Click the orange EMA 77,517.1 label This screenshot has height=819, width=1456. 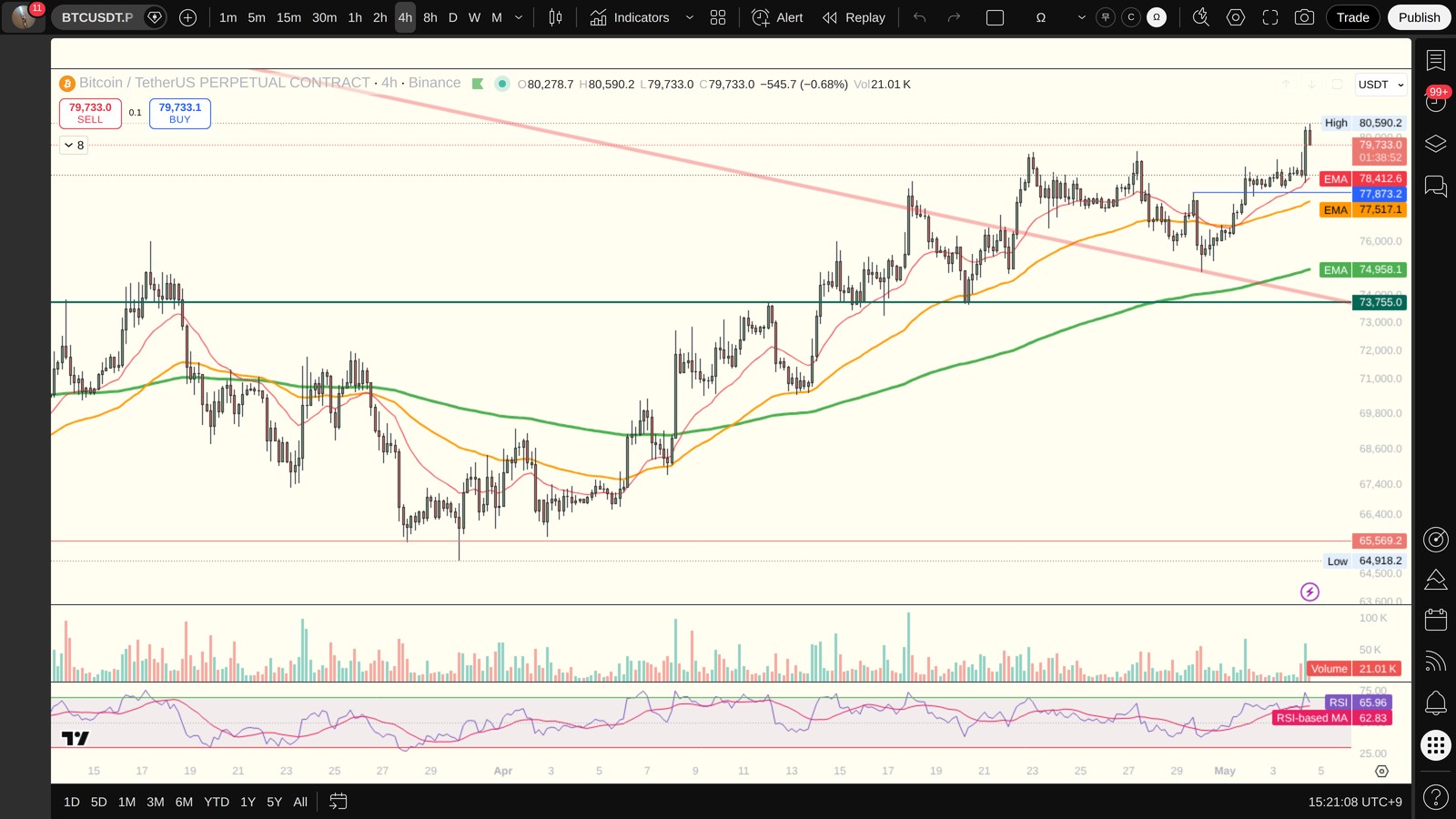[x=1362, y=210]
